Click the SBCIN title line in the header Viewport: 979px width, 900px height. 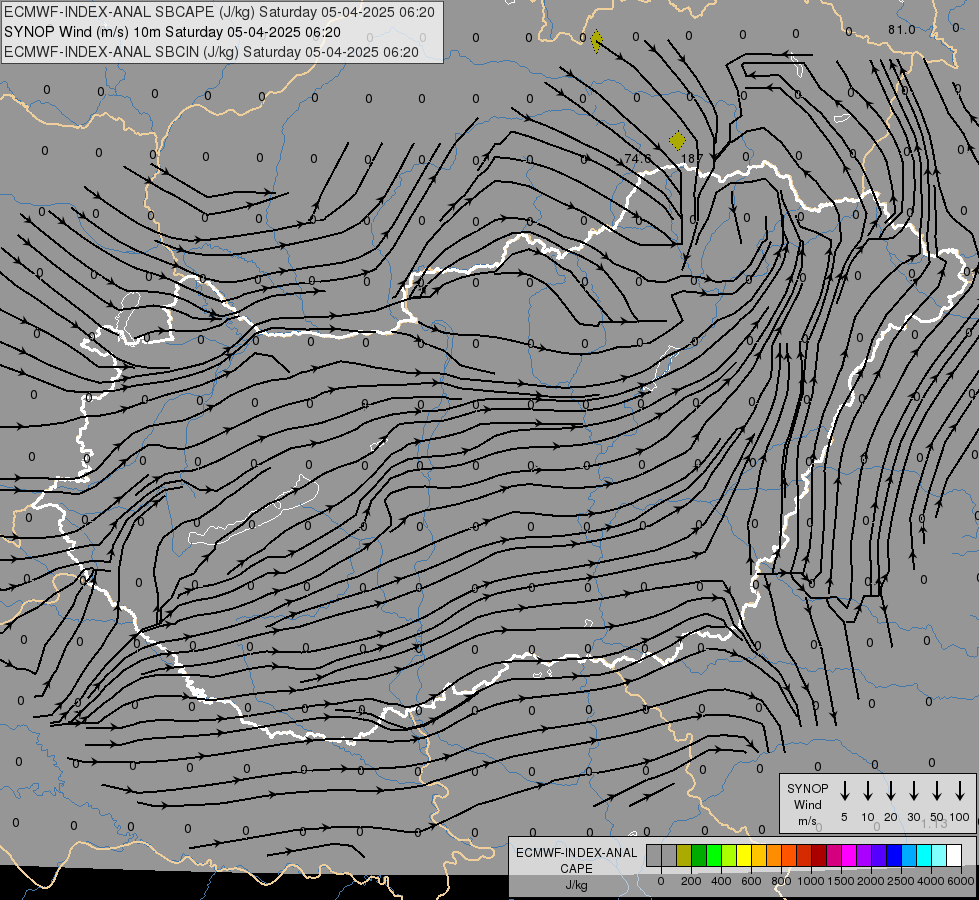tap(211, 52)
